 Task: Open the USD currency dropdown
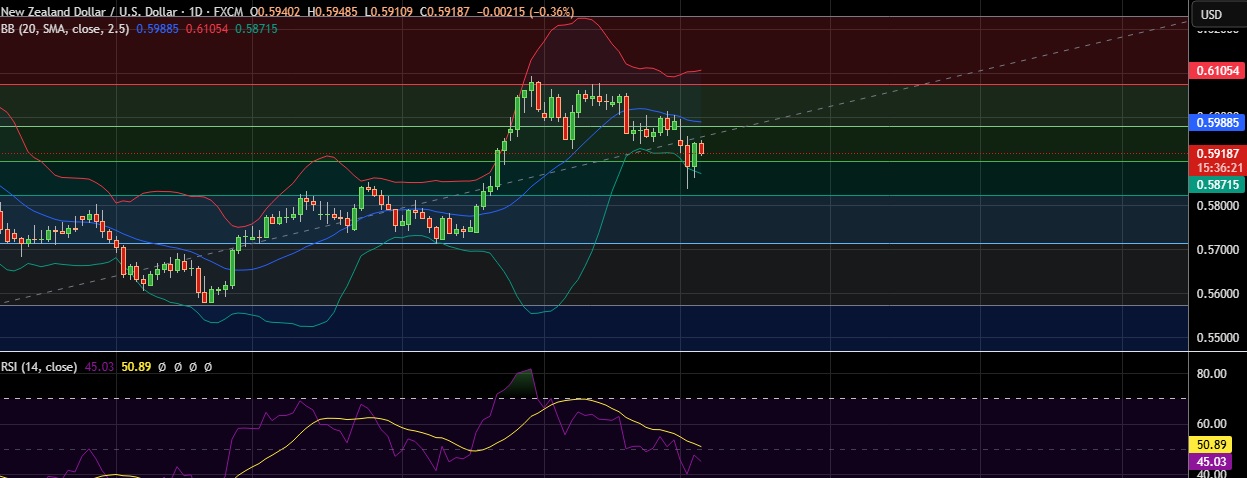(1211, 14)
